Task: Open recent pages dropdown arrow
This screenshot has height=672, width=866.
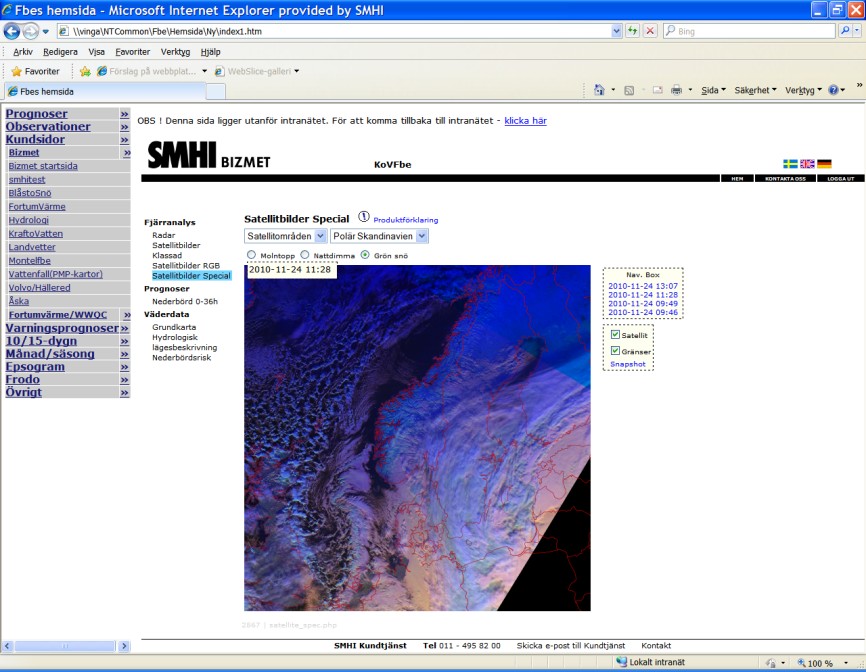Action: pyautogui.click(x=45, y=31)
